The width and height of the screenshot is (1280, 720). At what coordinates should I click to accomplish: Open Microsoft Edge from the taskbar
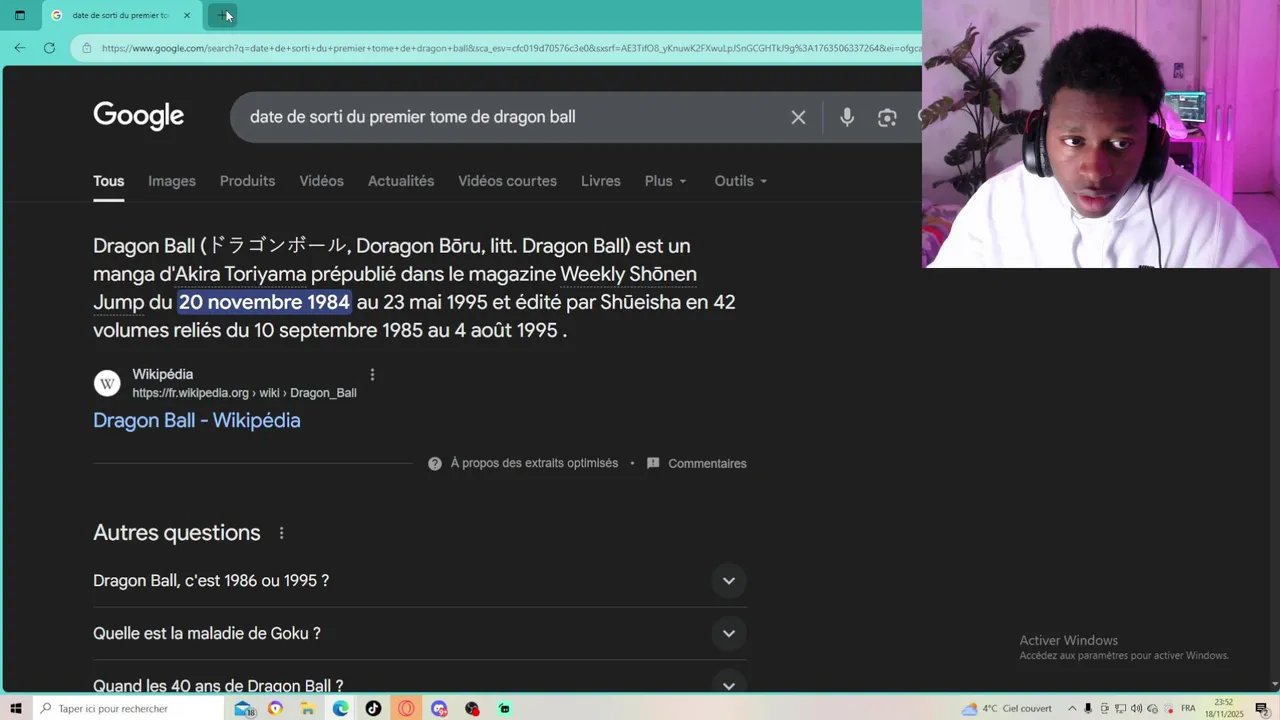point(341,708)
